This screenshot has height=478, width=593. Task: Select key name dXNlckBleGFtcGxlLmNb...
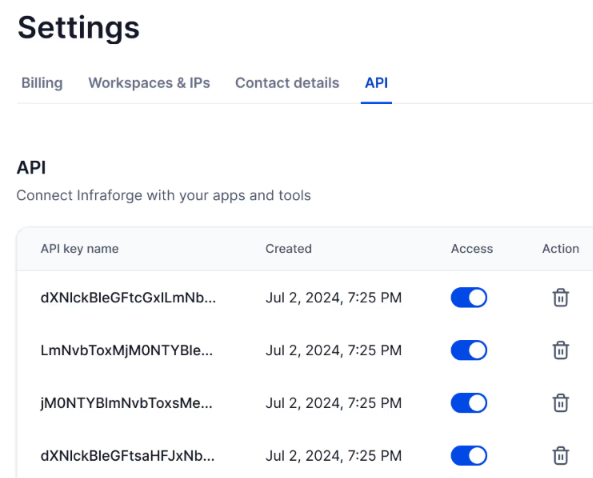[x=128, y=298]
